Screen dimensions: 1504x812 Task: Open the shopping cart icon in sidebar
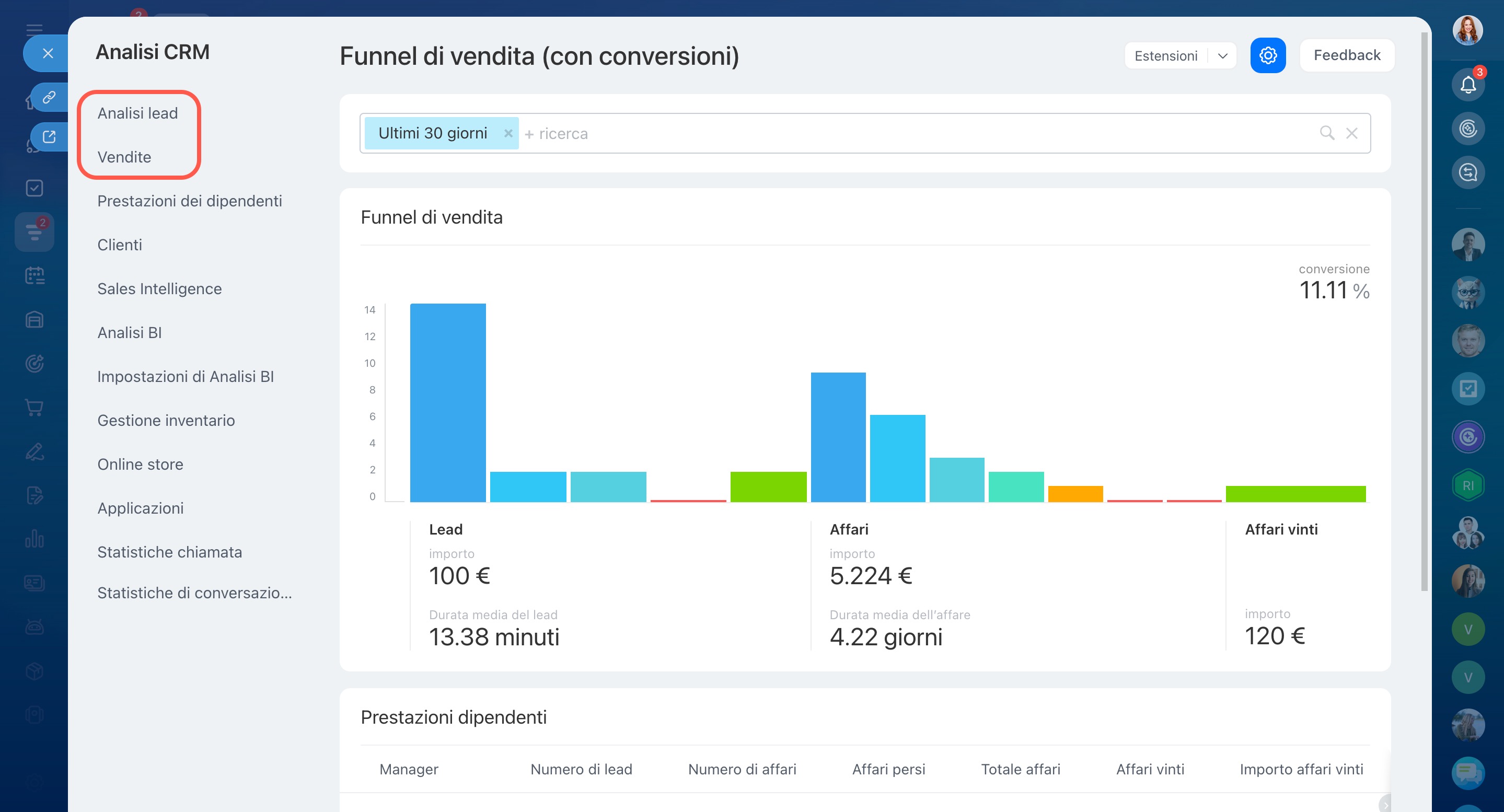tap(34, 407)
